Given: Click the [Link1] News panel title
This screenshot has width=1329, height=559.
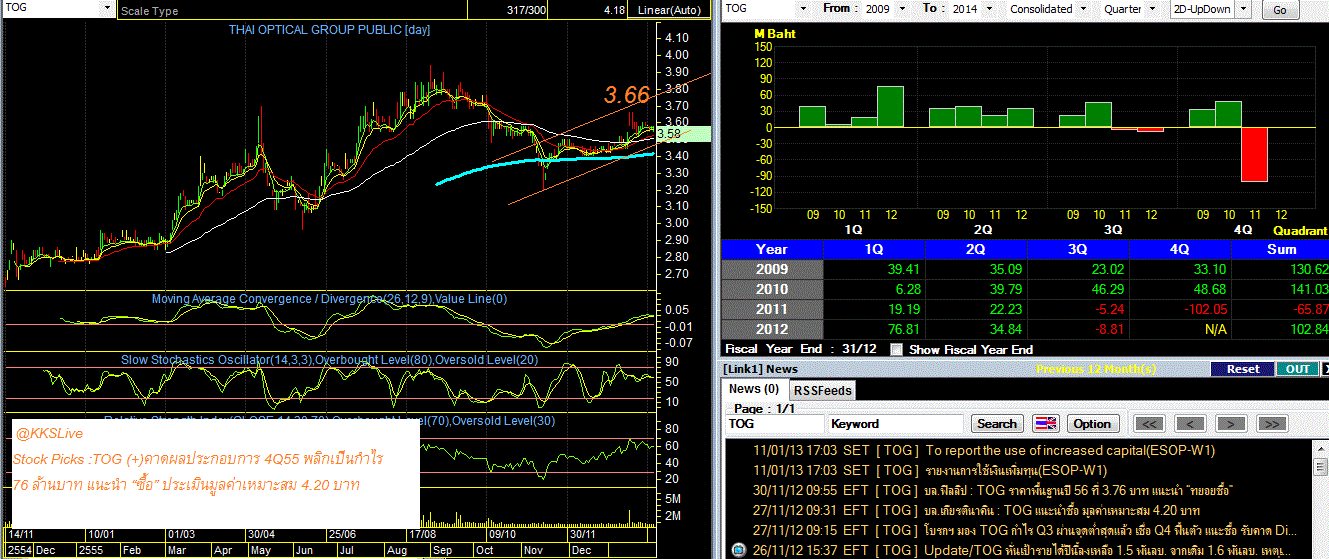Looking at the screenshot, I should point(761,369).
